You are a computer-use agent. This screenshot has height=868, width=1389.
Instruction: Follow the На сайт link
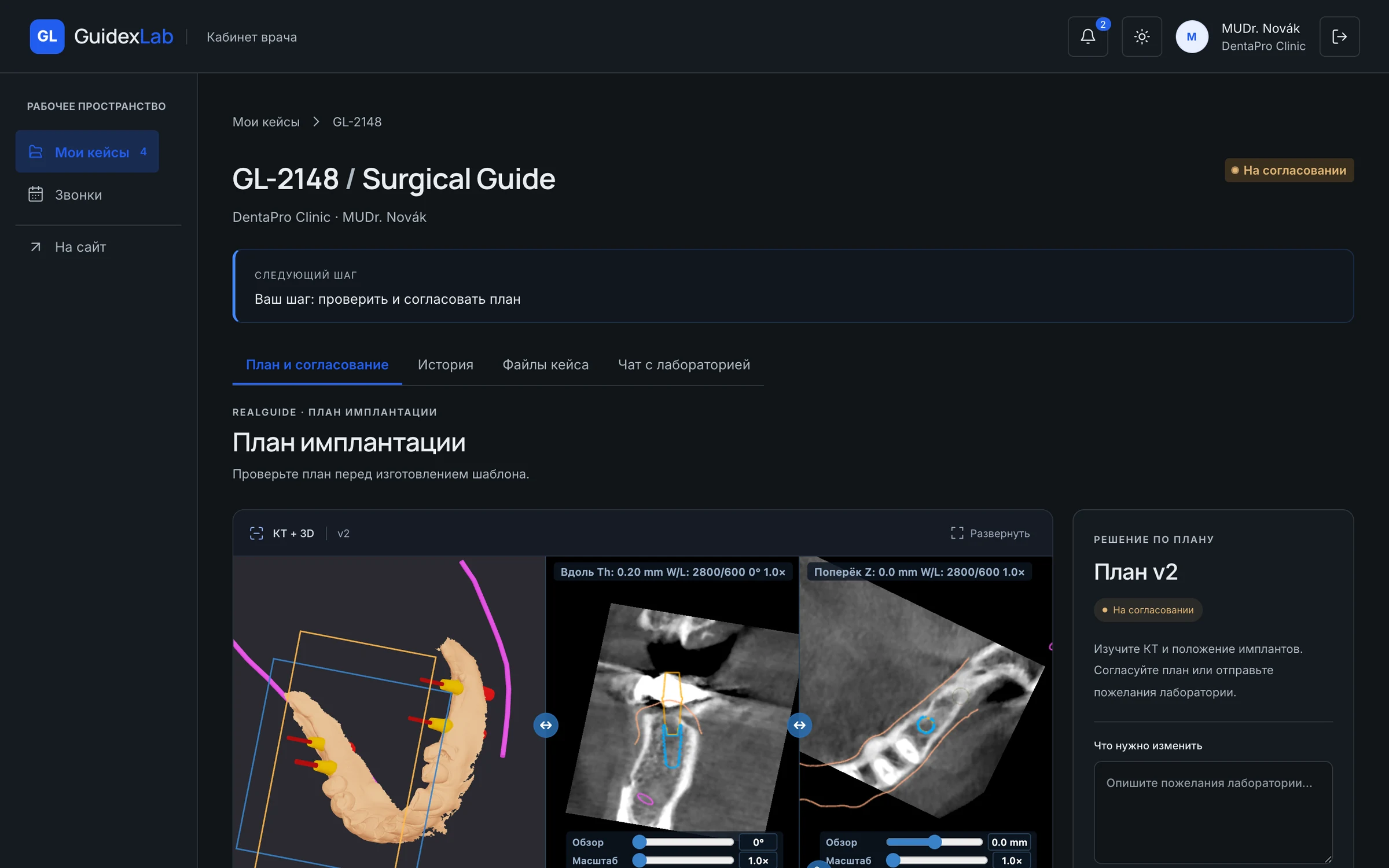coord(80,247)
